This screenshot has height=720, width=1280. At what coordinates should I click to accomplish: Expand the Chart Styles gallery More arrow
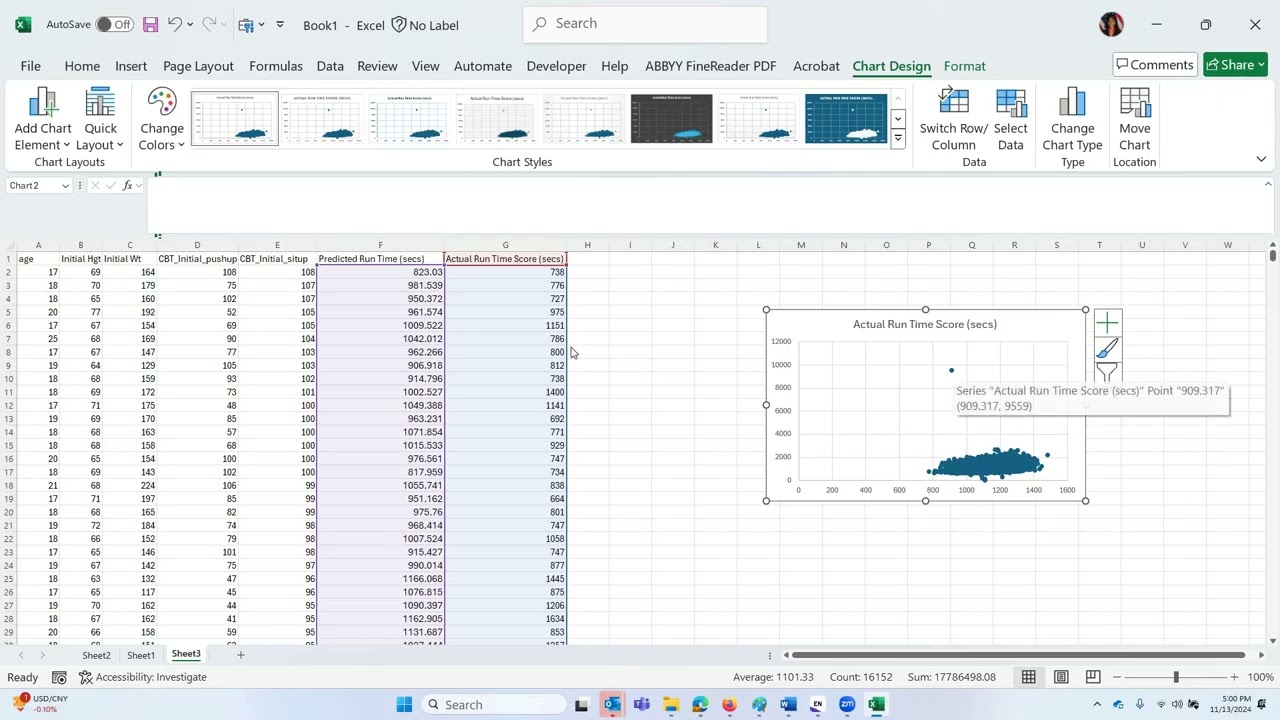click(x=898, y=138)
